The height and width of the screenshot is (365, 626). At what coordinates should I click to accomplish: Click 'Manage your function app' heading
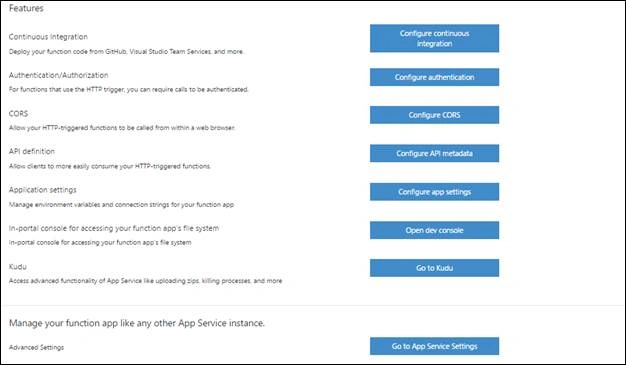tap(137, 323)
